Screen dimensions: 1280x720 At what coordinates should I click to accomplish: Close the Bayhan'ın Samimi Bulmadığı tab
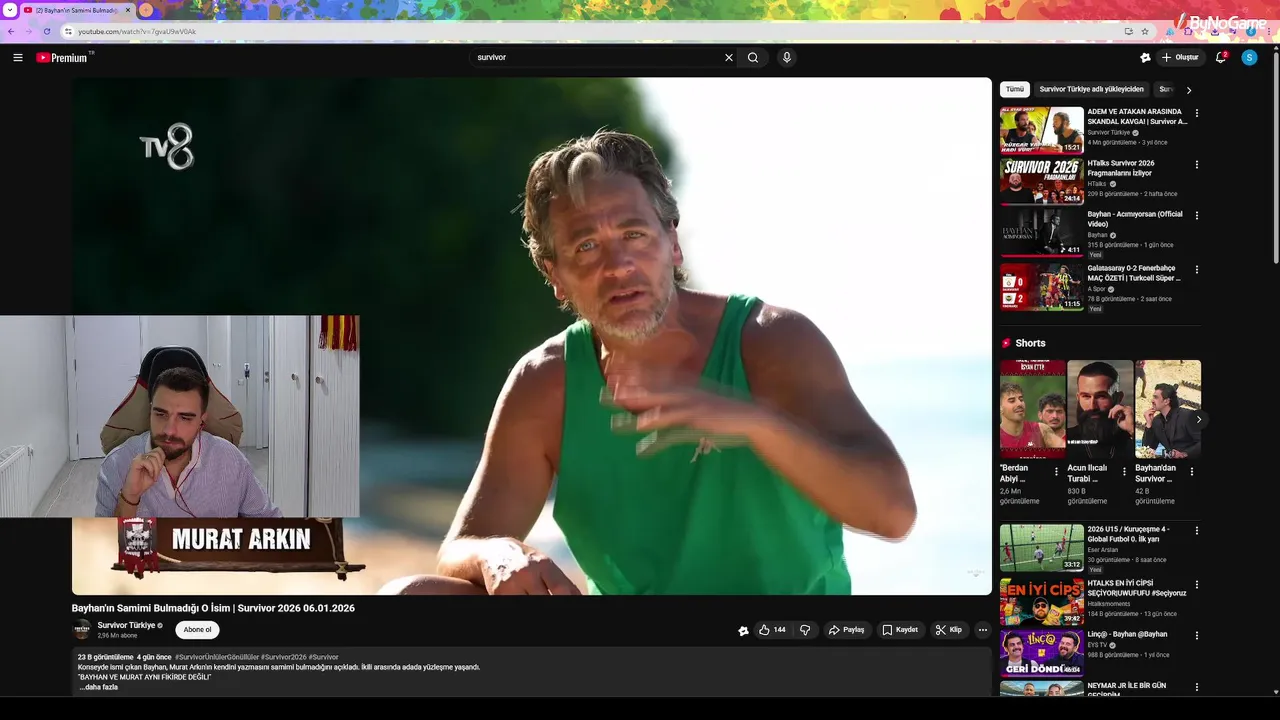point(128,10)
